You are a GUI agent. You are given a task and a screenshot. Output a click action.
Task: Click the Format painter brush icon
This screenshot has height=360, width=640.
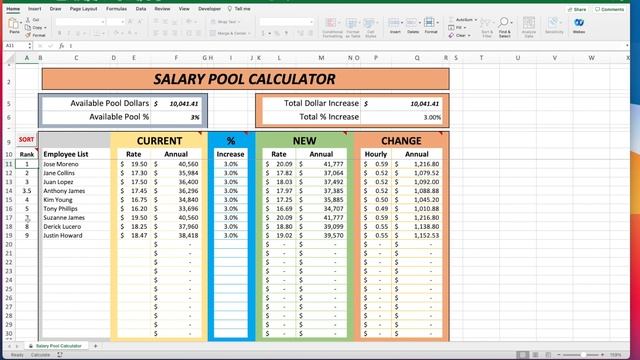pyautogui.click(x=28, y=35)
